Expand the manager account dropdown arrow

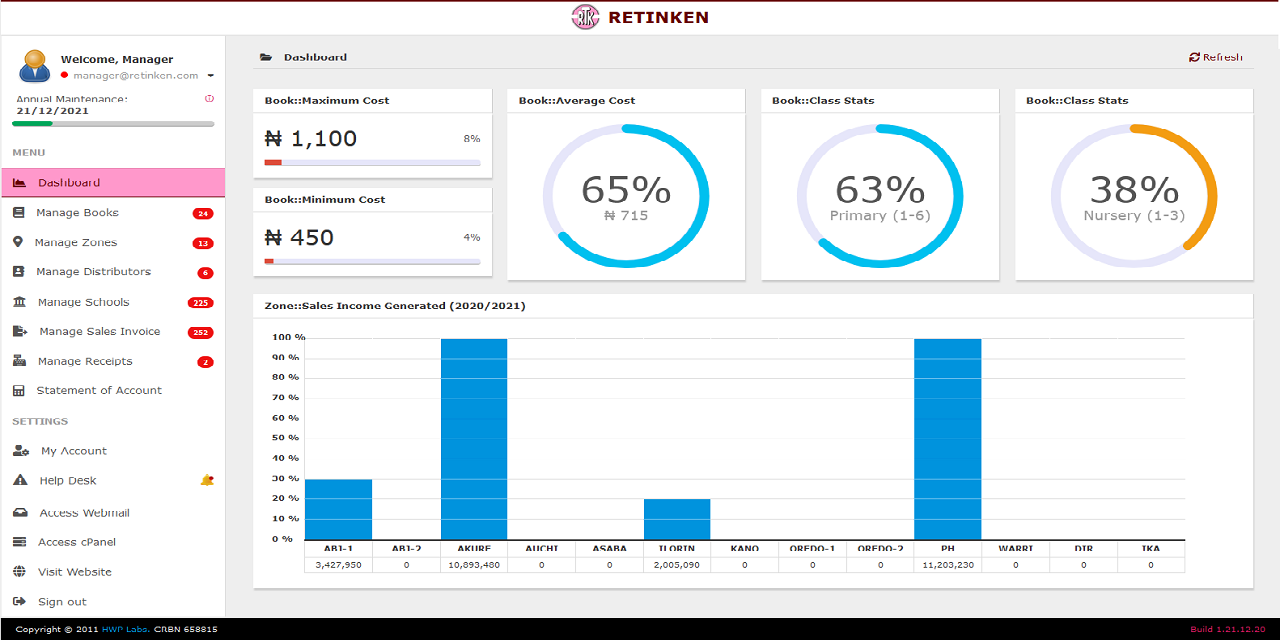click(211, 76)
